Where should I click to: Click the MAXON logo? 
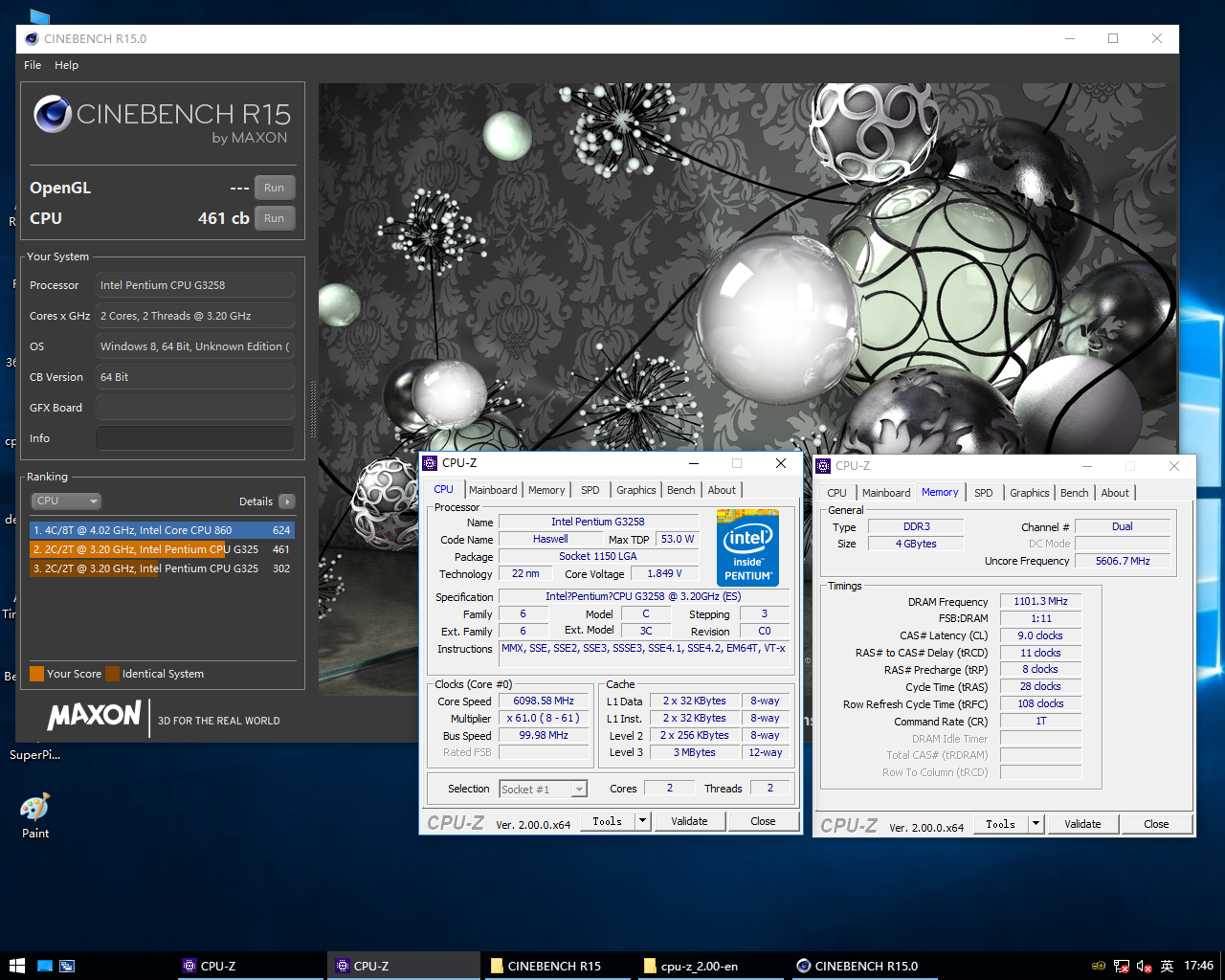pos(95,716)
